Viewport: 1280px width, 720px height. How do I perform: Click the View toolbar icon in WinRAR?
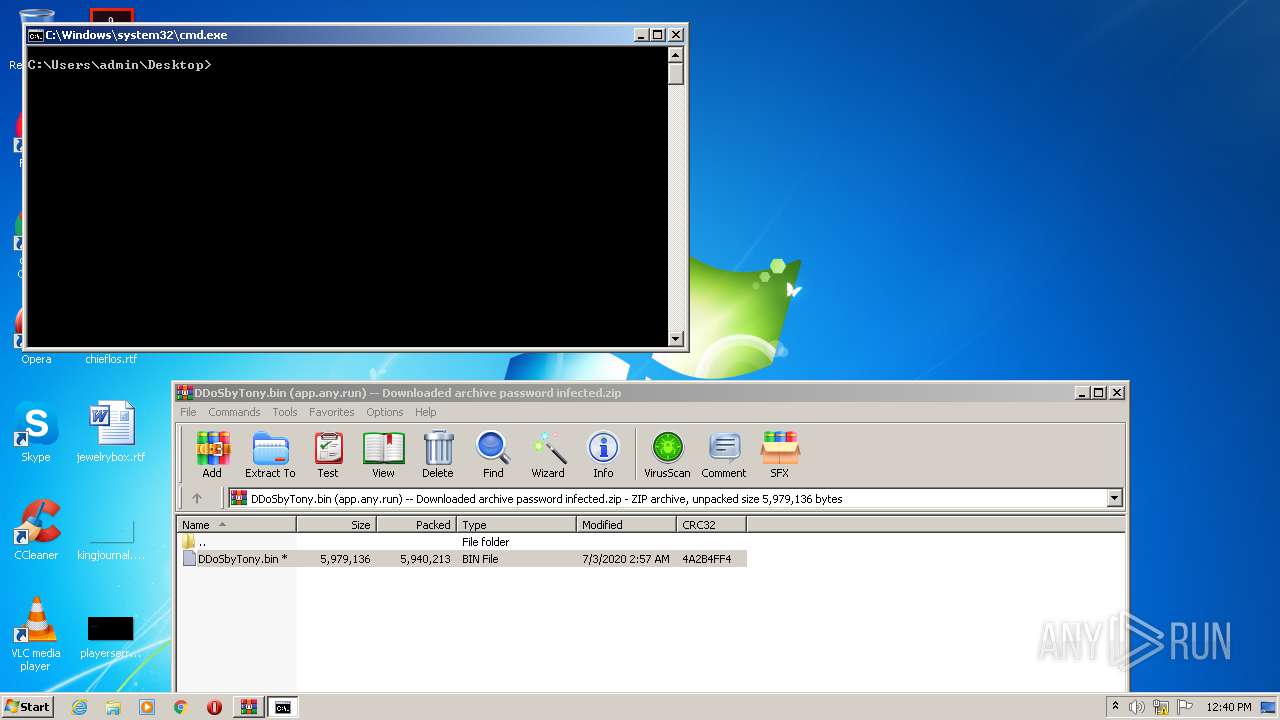coord(383,455)
